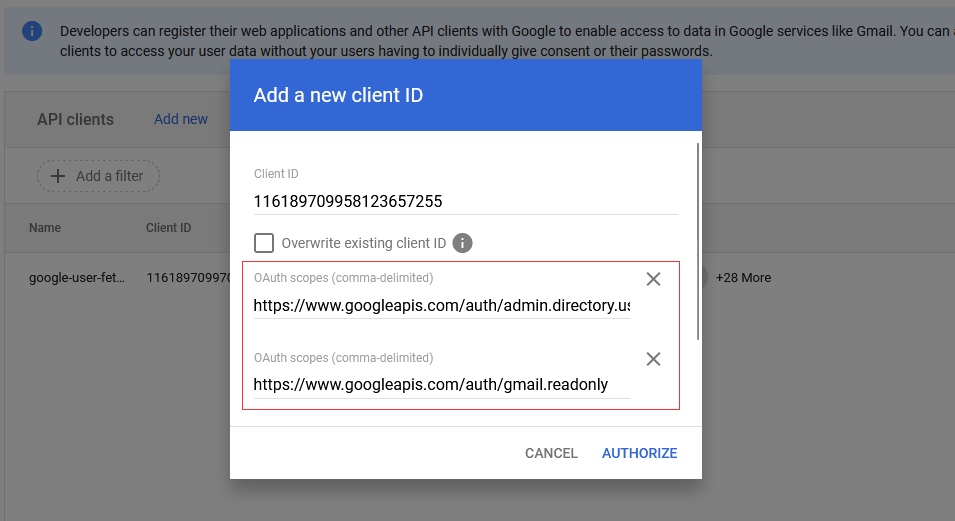
Task: Click the blue info icon in the banner
Action: coord(32,32)
